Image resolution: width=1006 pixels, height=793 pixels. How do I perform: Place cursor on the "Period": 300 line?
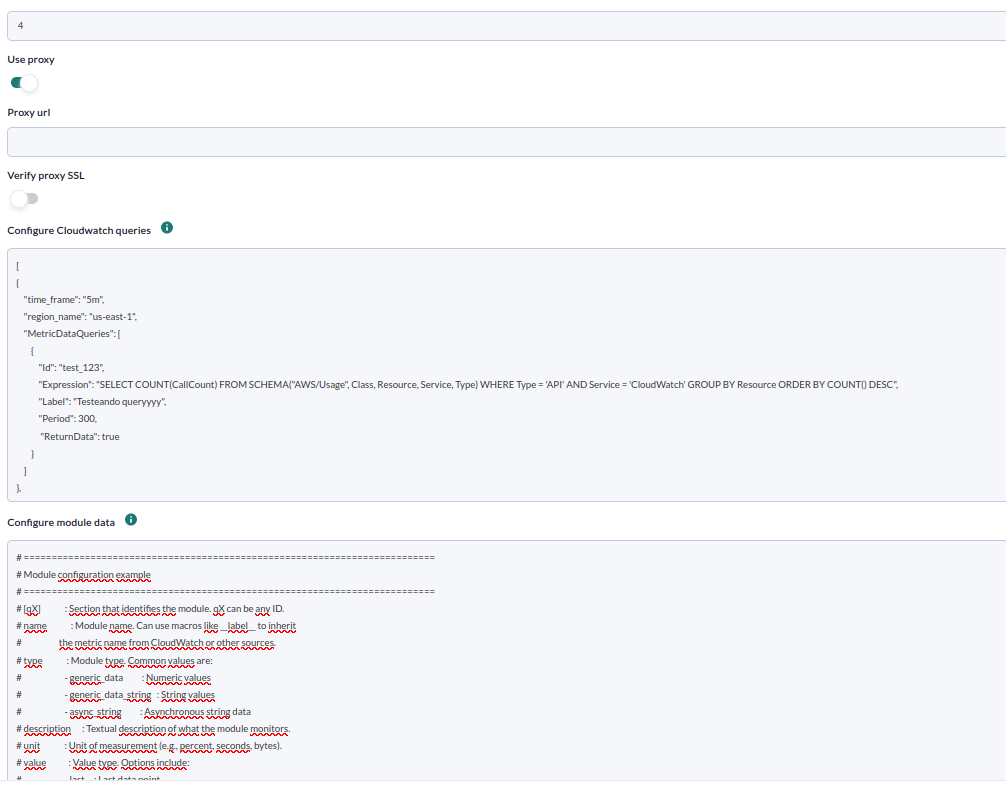(67, 419)
